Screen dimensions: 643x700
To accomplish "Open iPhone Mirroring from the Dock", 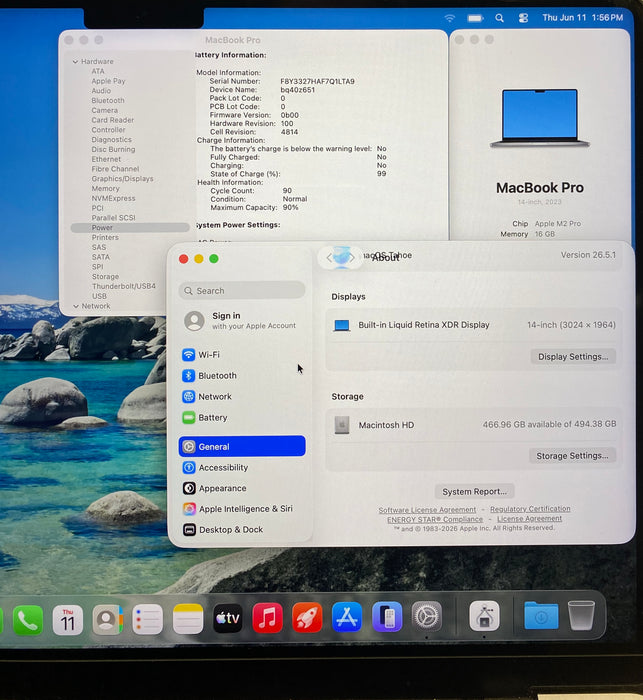I will (387, 617).
